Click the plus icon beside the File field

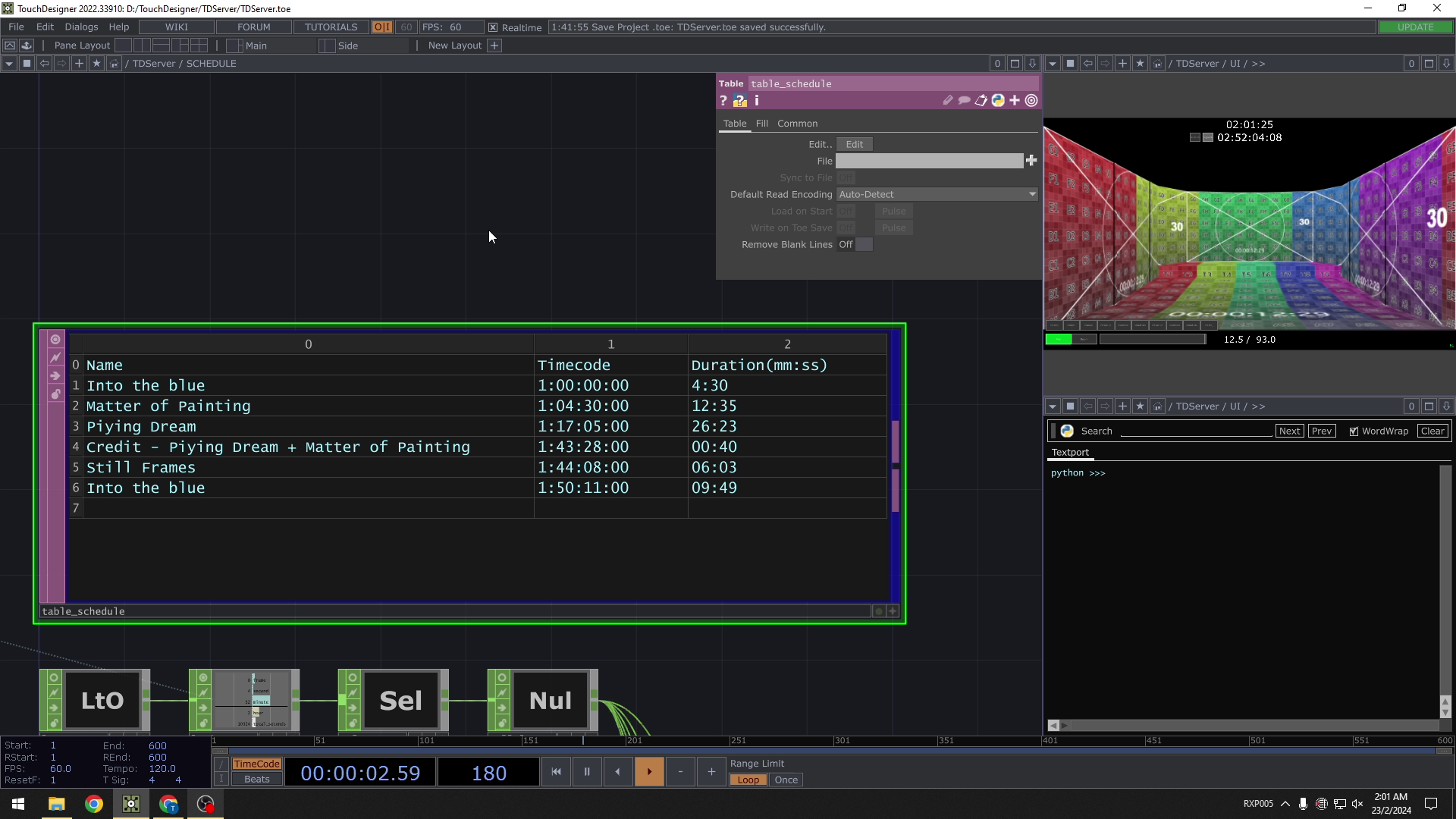1031,160
